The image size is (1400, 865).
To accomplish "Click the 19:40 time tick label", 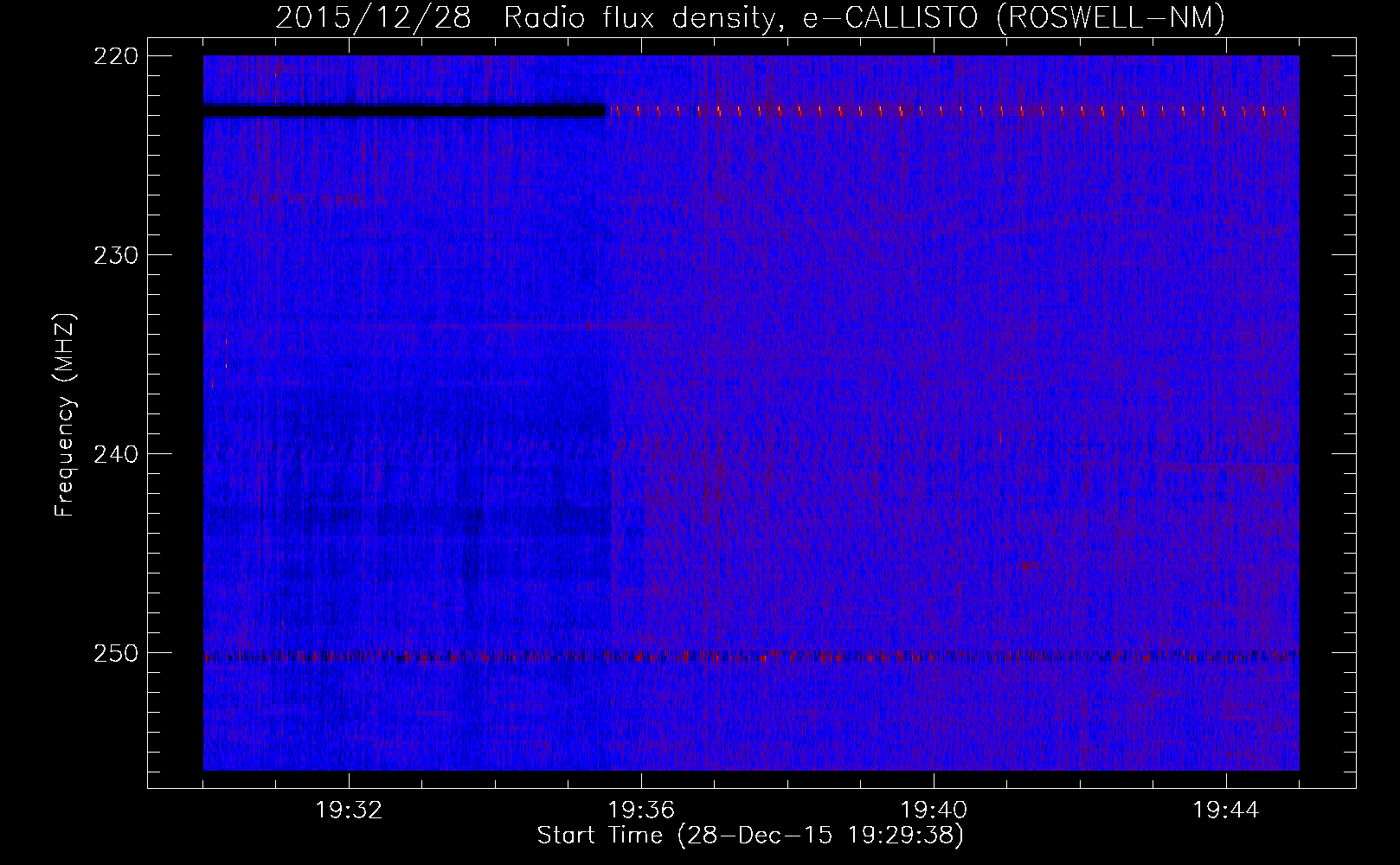I will [x=934, y=811].
